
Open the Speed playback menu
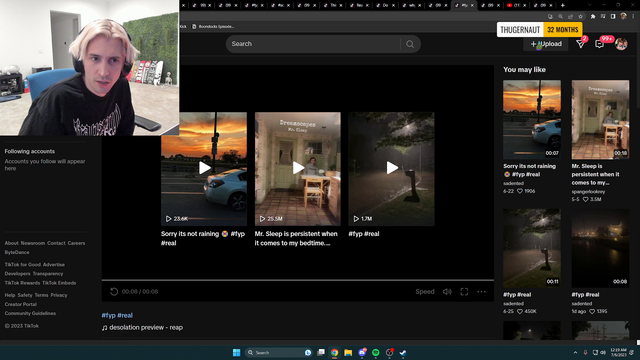point(425,291)
